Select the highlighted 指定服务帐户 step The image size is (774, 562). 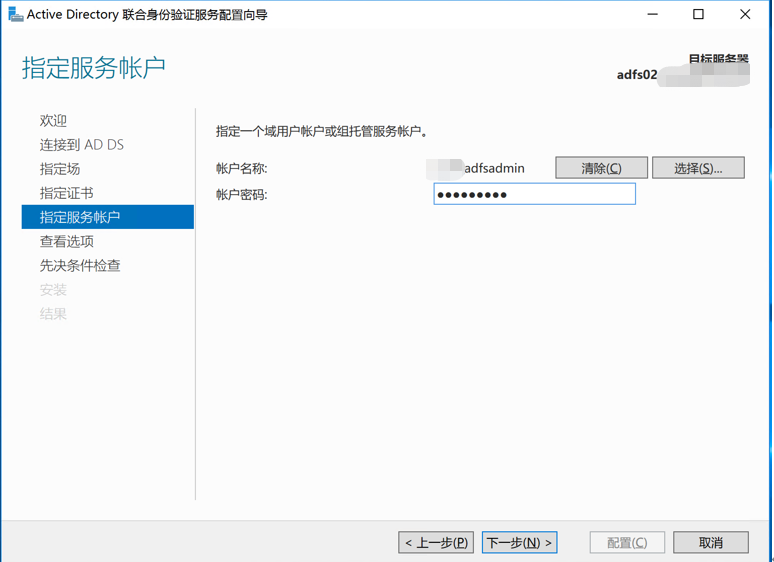tap(108, 217)
